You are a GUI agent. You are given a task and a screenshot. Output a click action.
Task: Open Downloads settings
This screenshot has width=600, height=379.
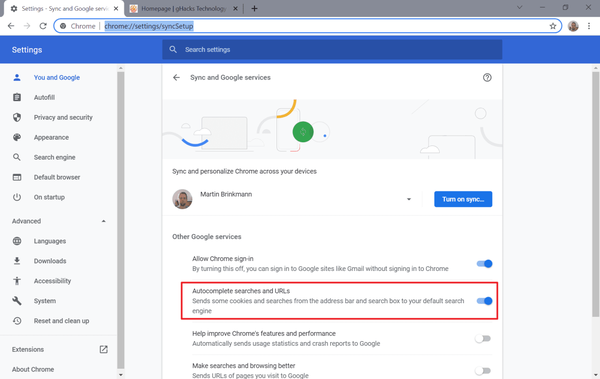point(50,261)
